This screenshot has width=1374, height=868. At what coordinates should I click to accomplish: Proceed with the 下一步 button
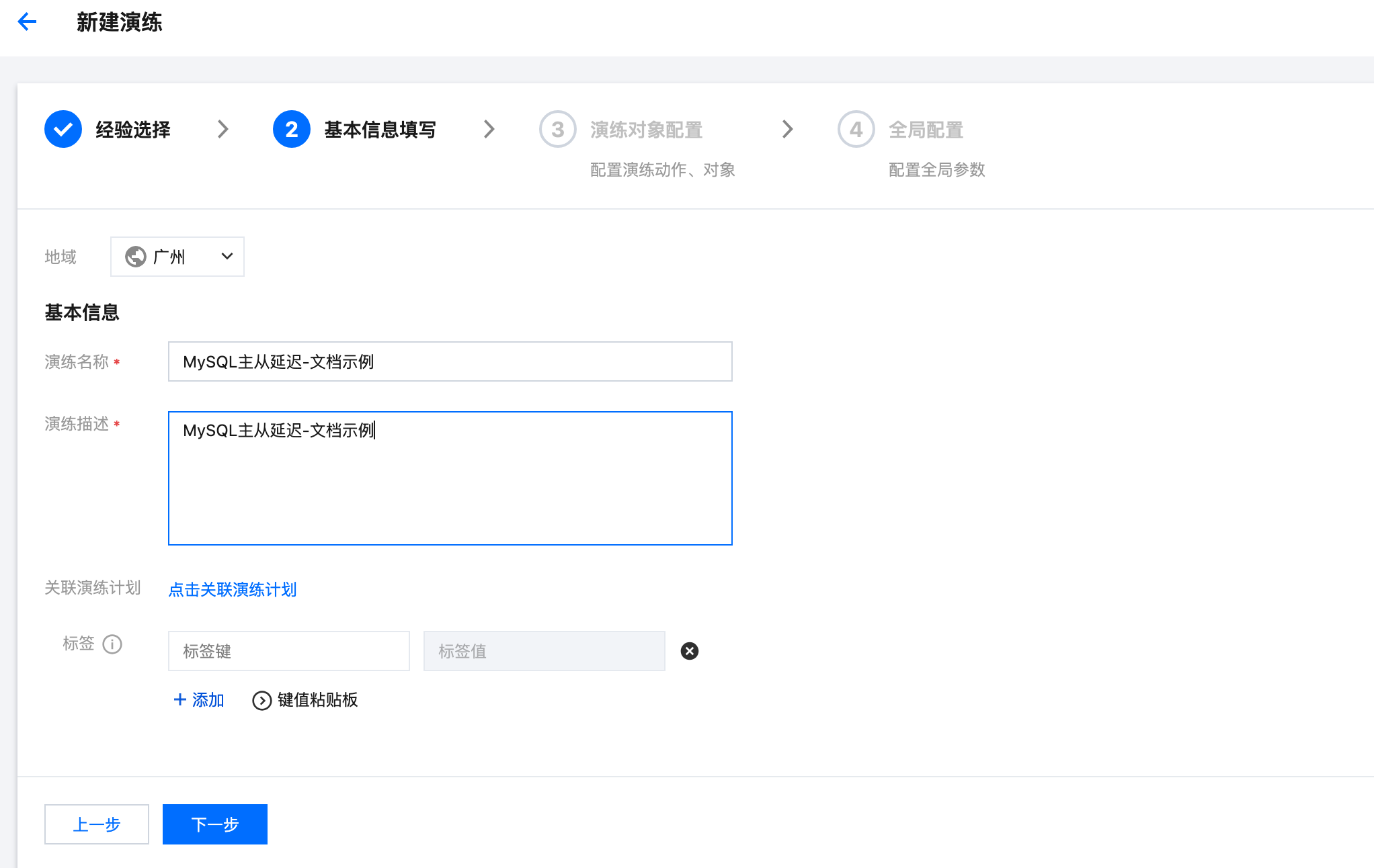(x=215, y=824)
